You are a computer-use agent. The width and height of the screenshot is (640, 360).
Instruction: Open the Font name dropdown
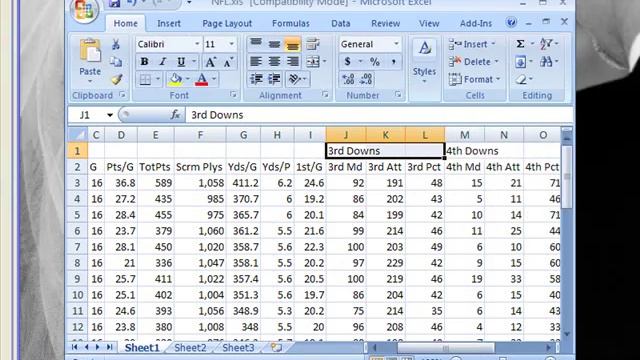[x=197, y=44]
